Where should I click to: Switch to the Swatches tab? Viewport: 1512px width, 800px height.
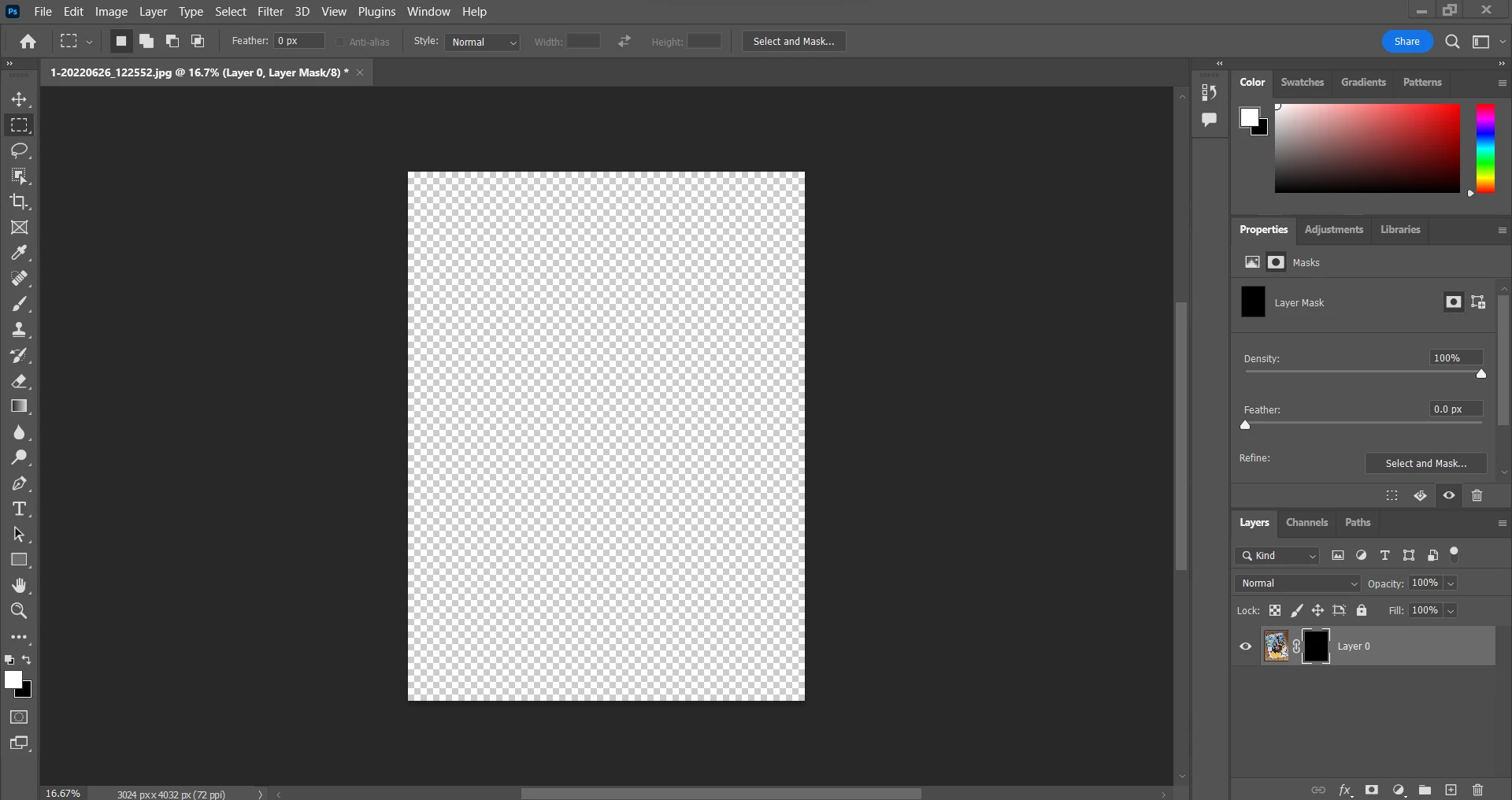pos(1302,82)
